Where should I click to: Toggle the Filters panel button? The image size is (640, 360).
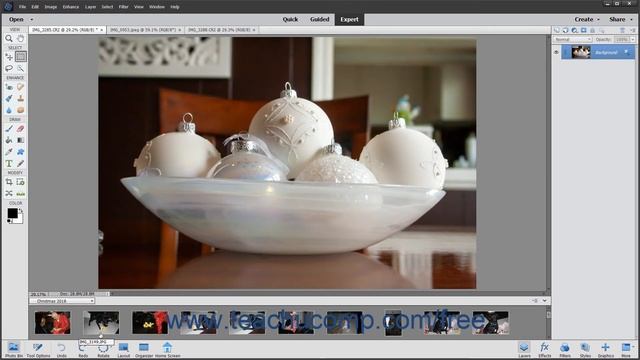point(564,350)
